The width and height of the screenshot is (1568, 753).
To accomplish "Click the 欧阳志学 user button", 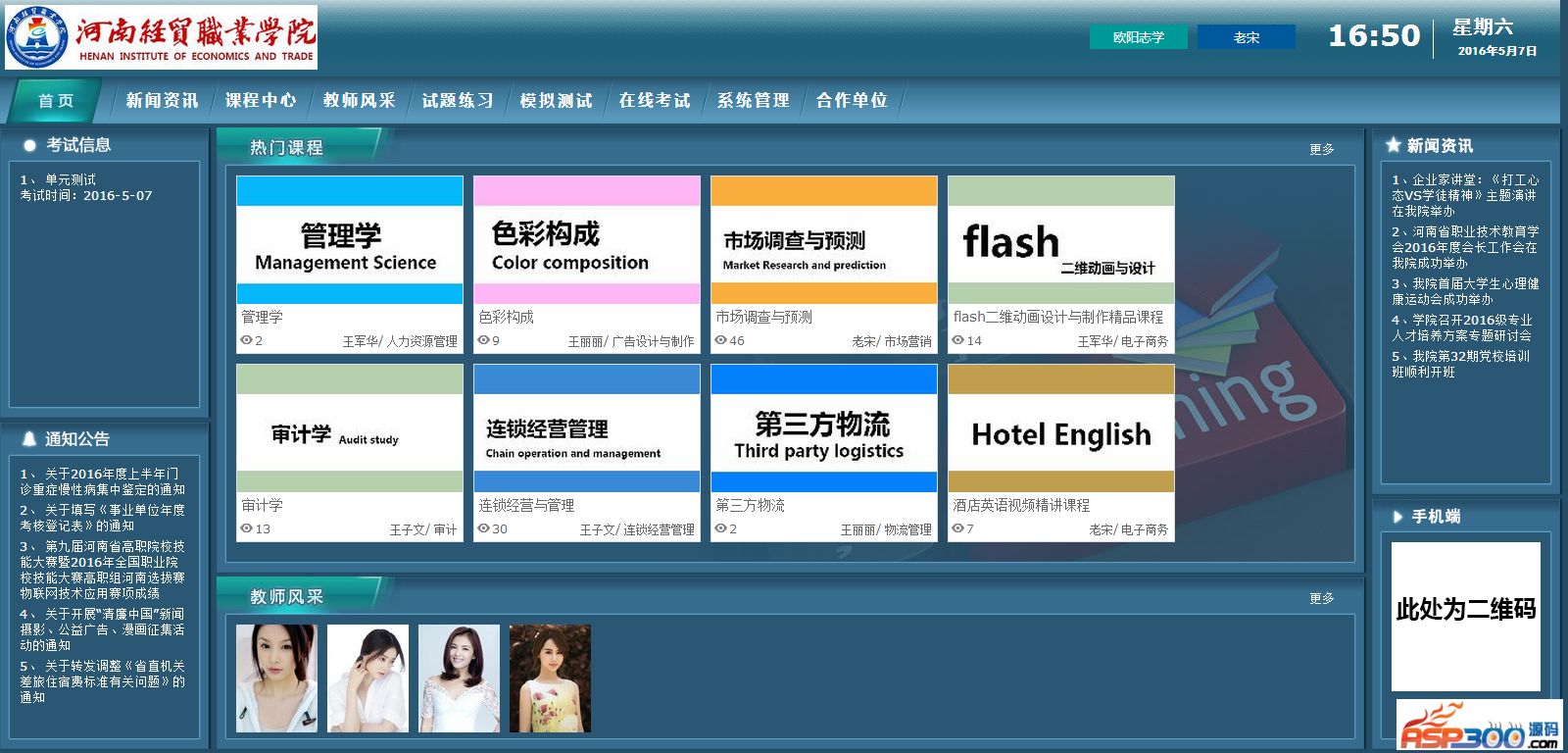I will pyautogui.click(x=1139, y=37).
